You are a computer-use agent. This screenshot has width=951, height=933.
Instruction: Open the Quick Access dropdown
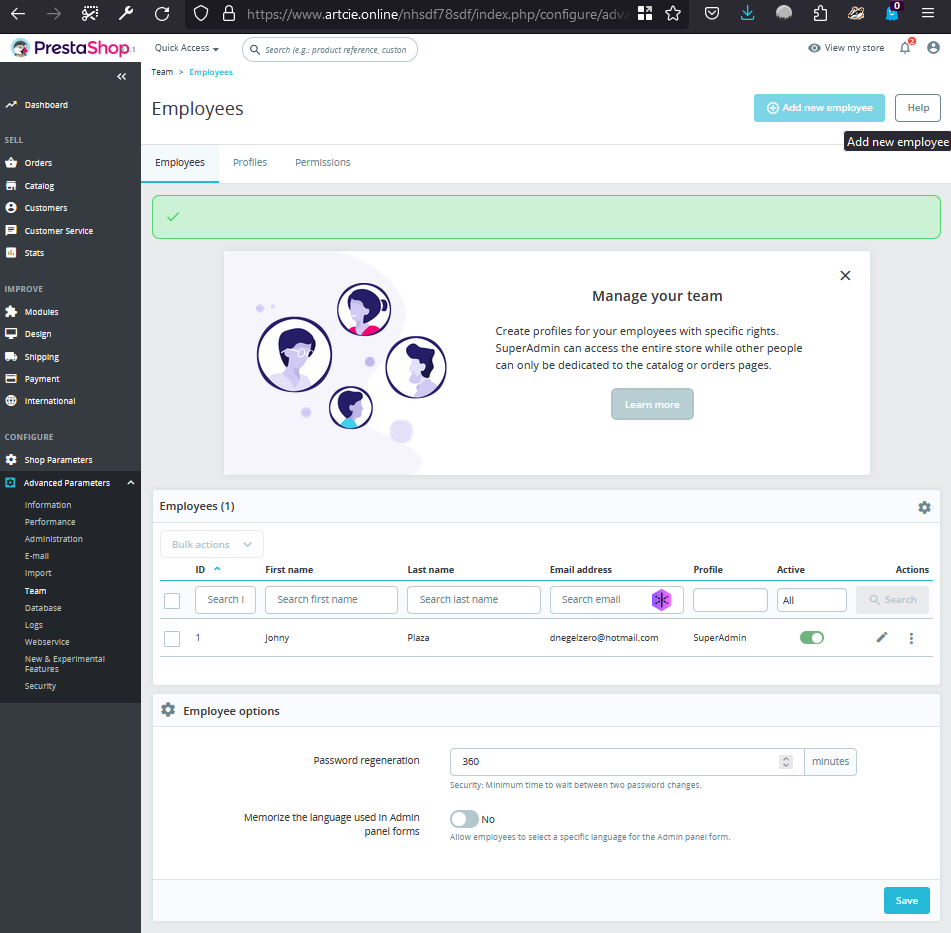[x=187, y=48]
